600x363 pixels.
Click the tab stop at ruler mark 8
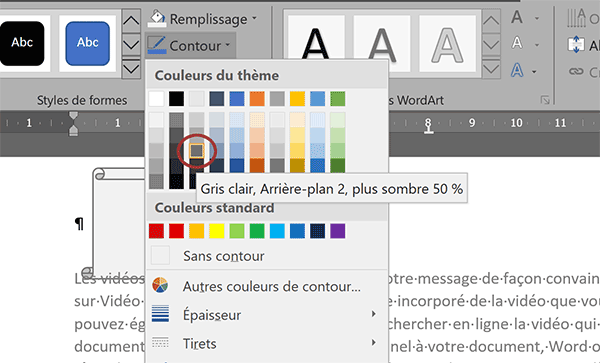tap(429, 131)
